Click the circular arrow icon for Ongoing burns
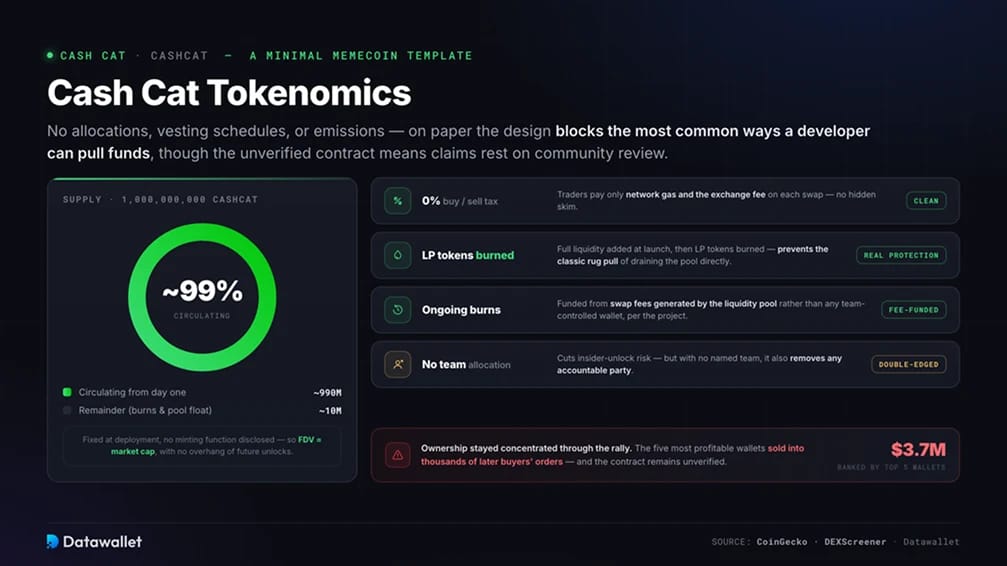The width and height of the screenshot is (1007, 566). tap(398, 310)
